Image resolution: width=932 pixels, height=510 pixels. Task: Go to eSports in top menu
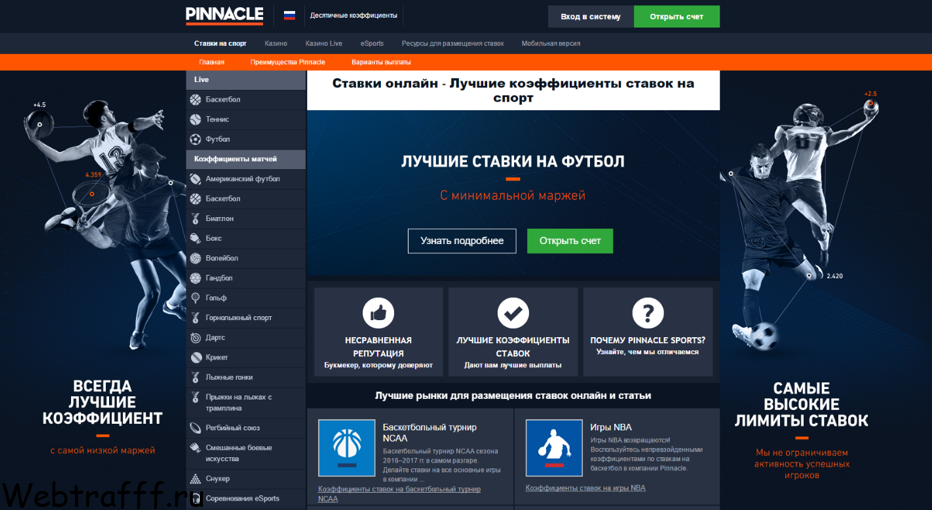click(372, 43)
